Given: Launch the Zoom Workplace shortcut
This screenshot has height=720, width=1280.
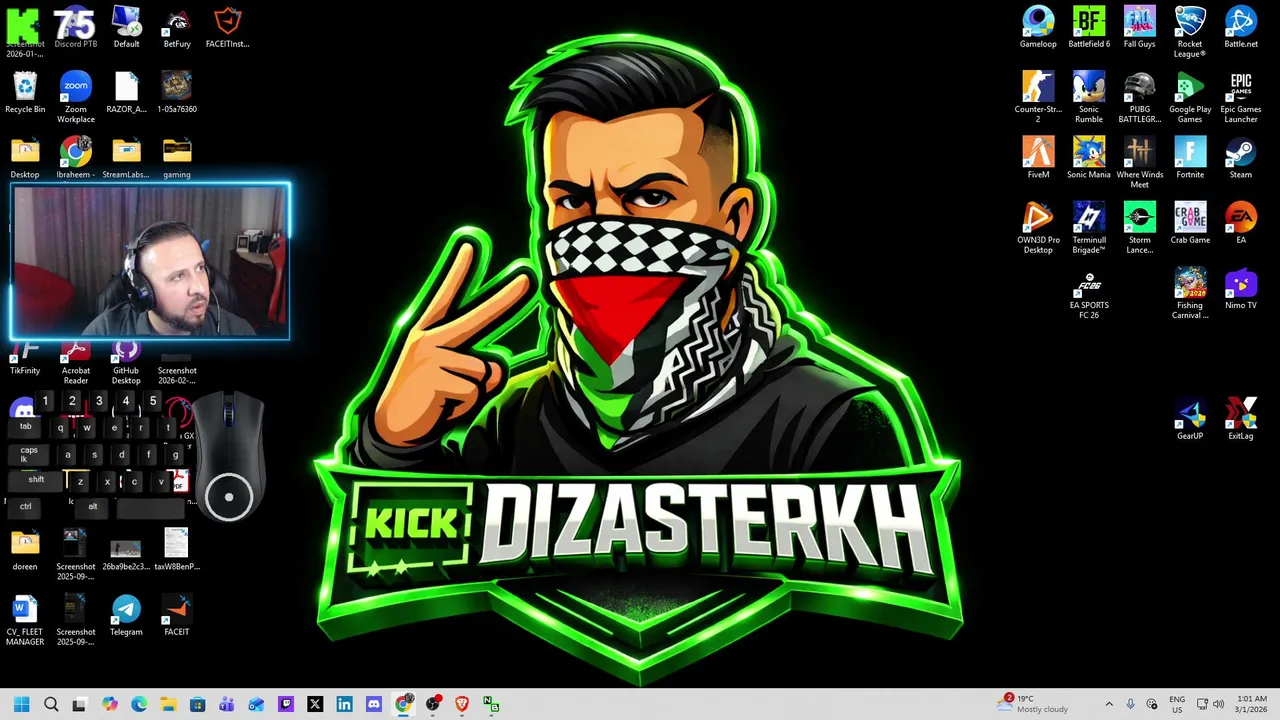Looking at the screenshot, I should [x=75, y=97].
